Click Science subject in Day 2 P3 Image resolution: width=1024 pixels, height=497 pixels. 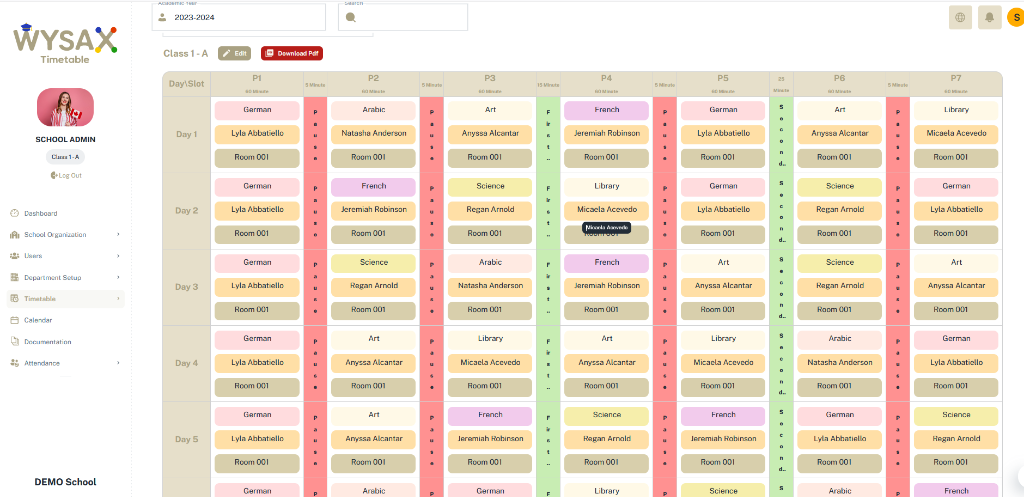click(x=490, y=187)
